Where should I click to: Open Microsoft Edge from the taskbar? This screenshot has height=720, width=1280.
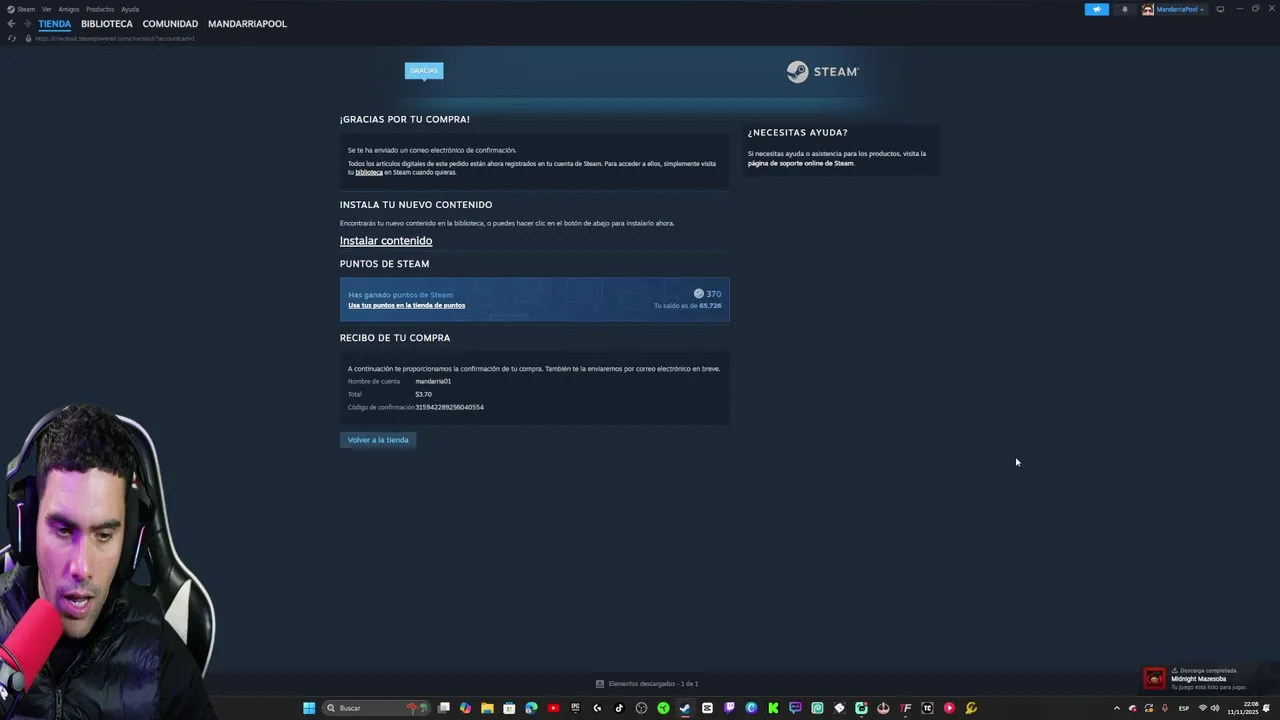pyautogui.click(x=531, y=708)
